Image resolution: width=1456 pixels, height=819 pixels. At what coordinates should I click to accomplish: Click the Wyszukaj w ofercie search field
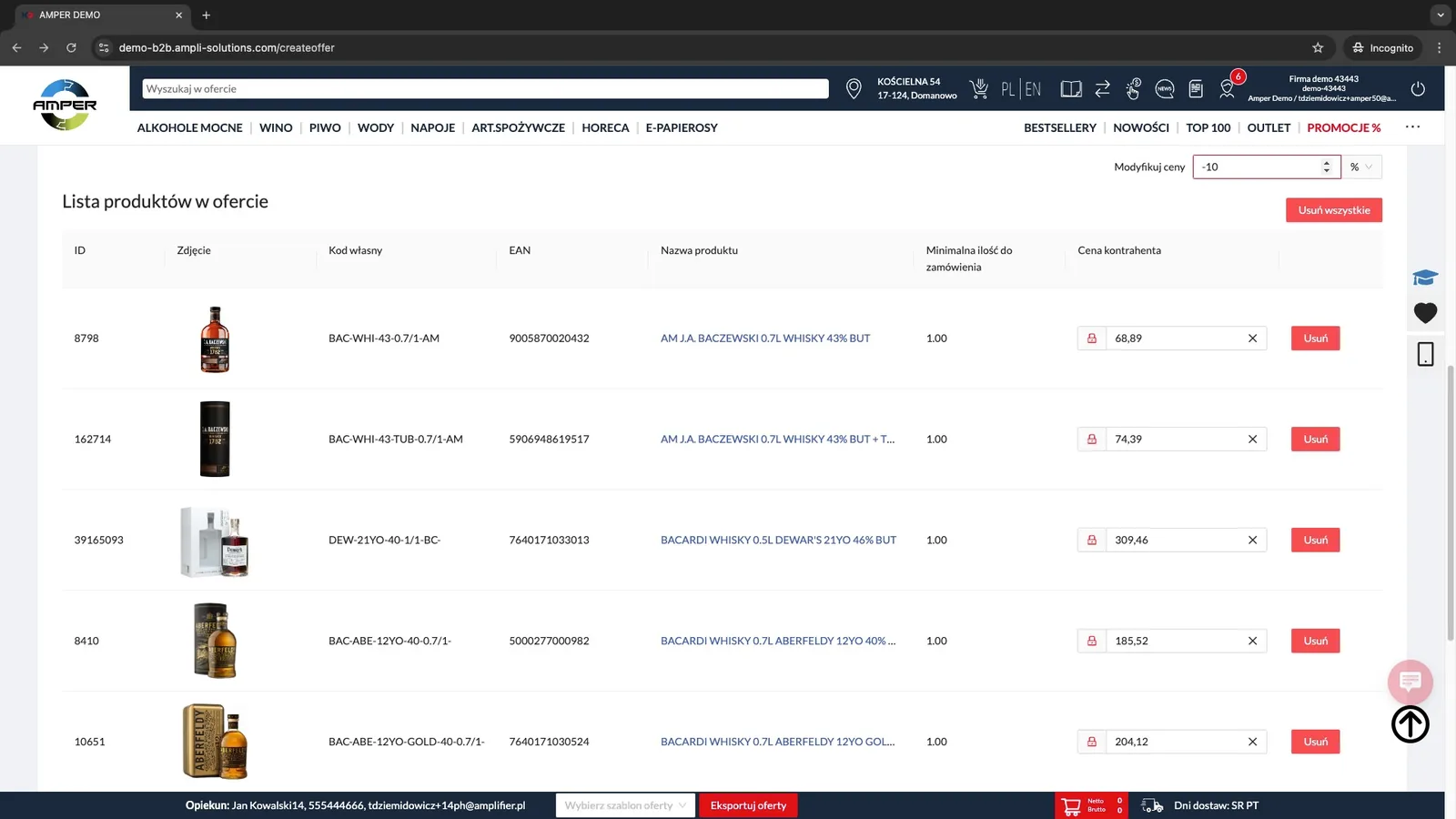pos(485,89)
